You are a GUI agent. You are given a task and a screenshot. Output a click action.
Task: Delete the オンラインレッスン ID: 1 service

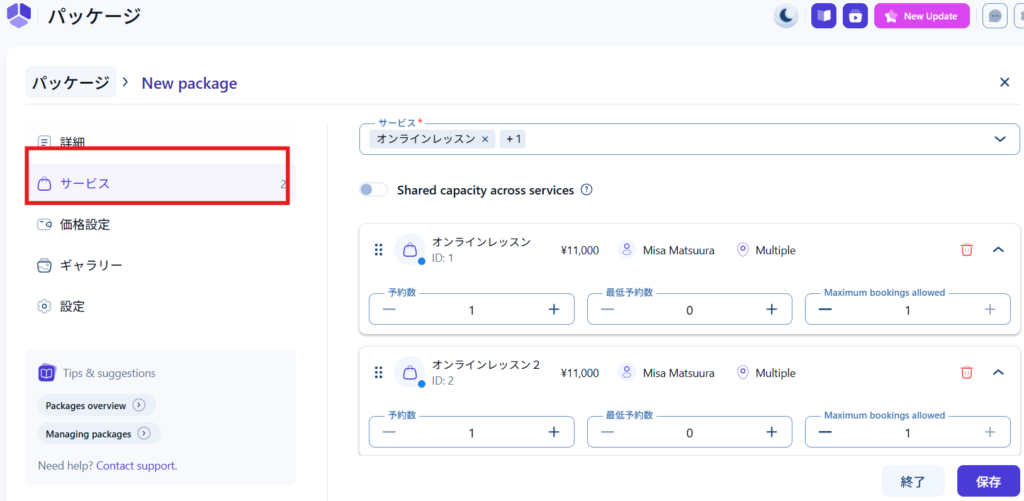[x=966, y=250]
